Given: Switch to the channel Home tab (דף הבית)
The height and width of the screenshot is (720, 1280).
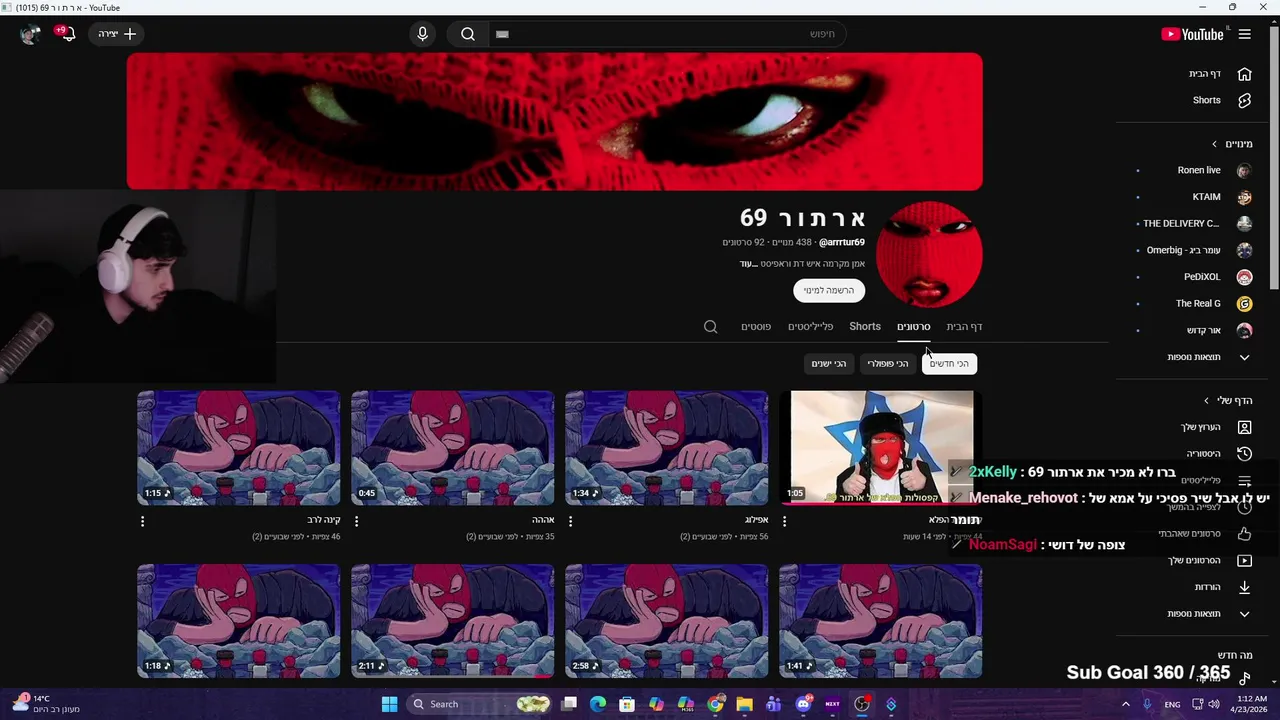Looking at the screenshot, I should (964, 327).
